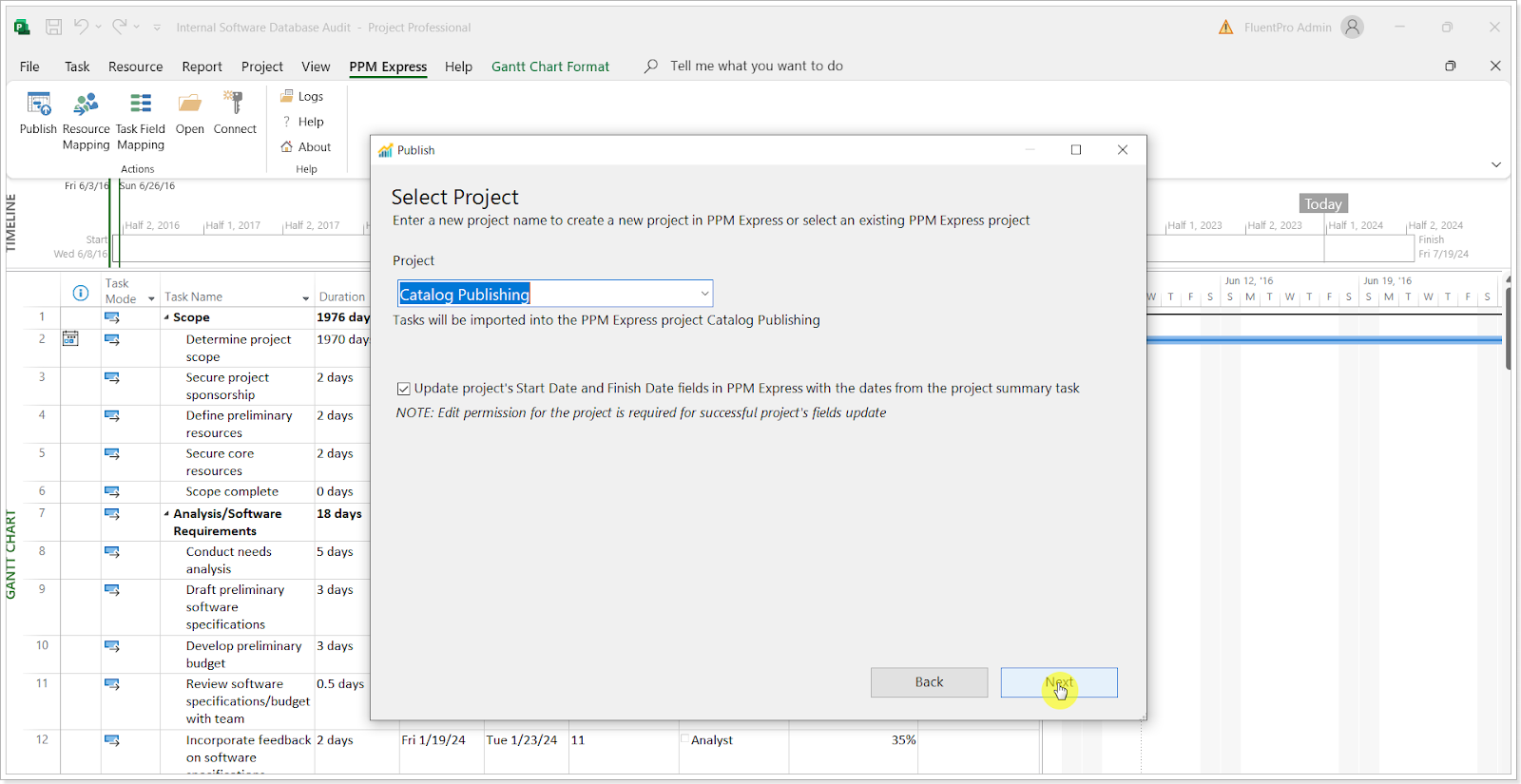
Task: Click calendar indicator icon in row 2
Action: tap(70, 338)
